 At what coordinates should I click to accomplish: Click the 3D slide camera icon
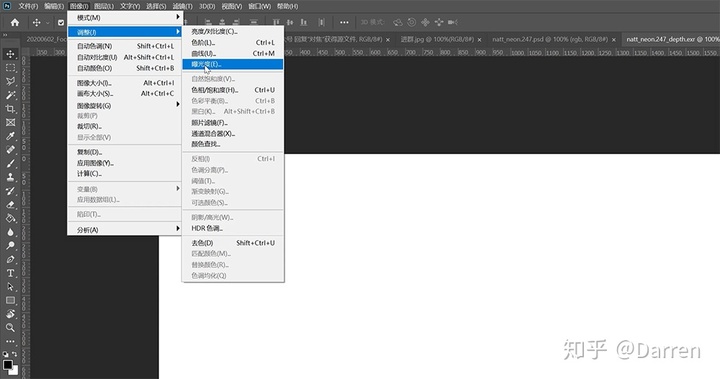point(439,22)
